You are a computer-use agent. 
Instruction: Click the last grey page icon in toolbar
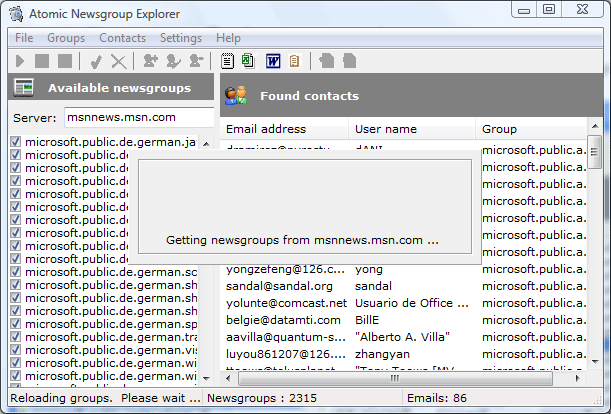(x=350, y=61)
